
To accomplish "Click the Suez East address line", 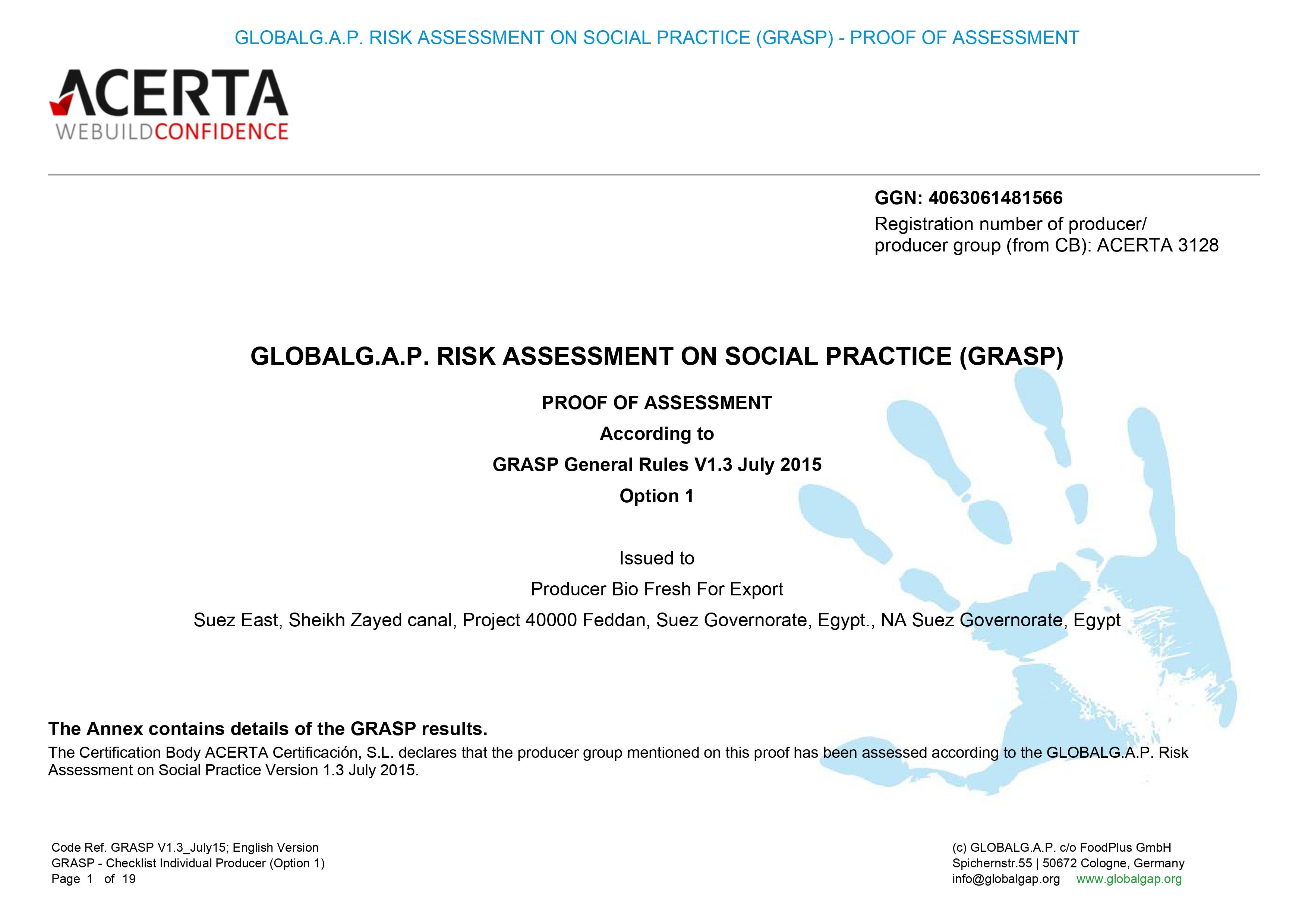I will (x=656, y=620).
